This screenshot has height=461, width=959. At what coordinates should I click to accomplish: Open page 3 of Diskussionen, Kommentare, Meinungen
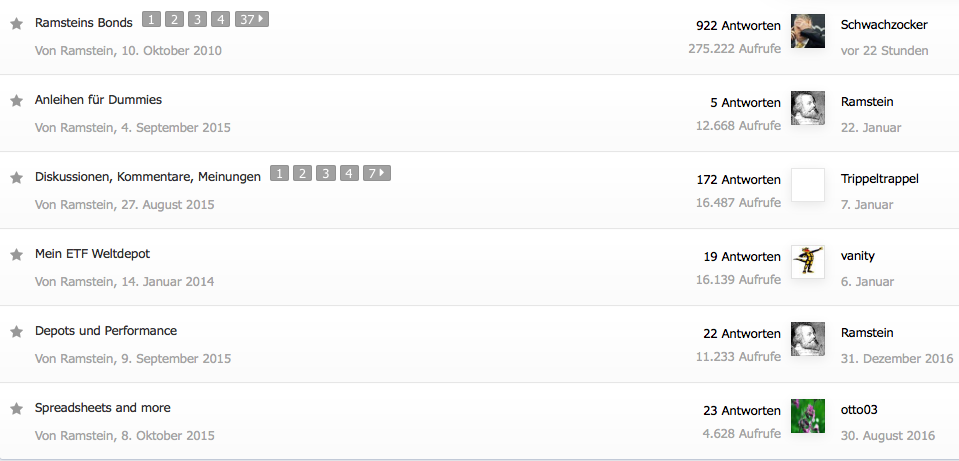[x=325, y=174]
